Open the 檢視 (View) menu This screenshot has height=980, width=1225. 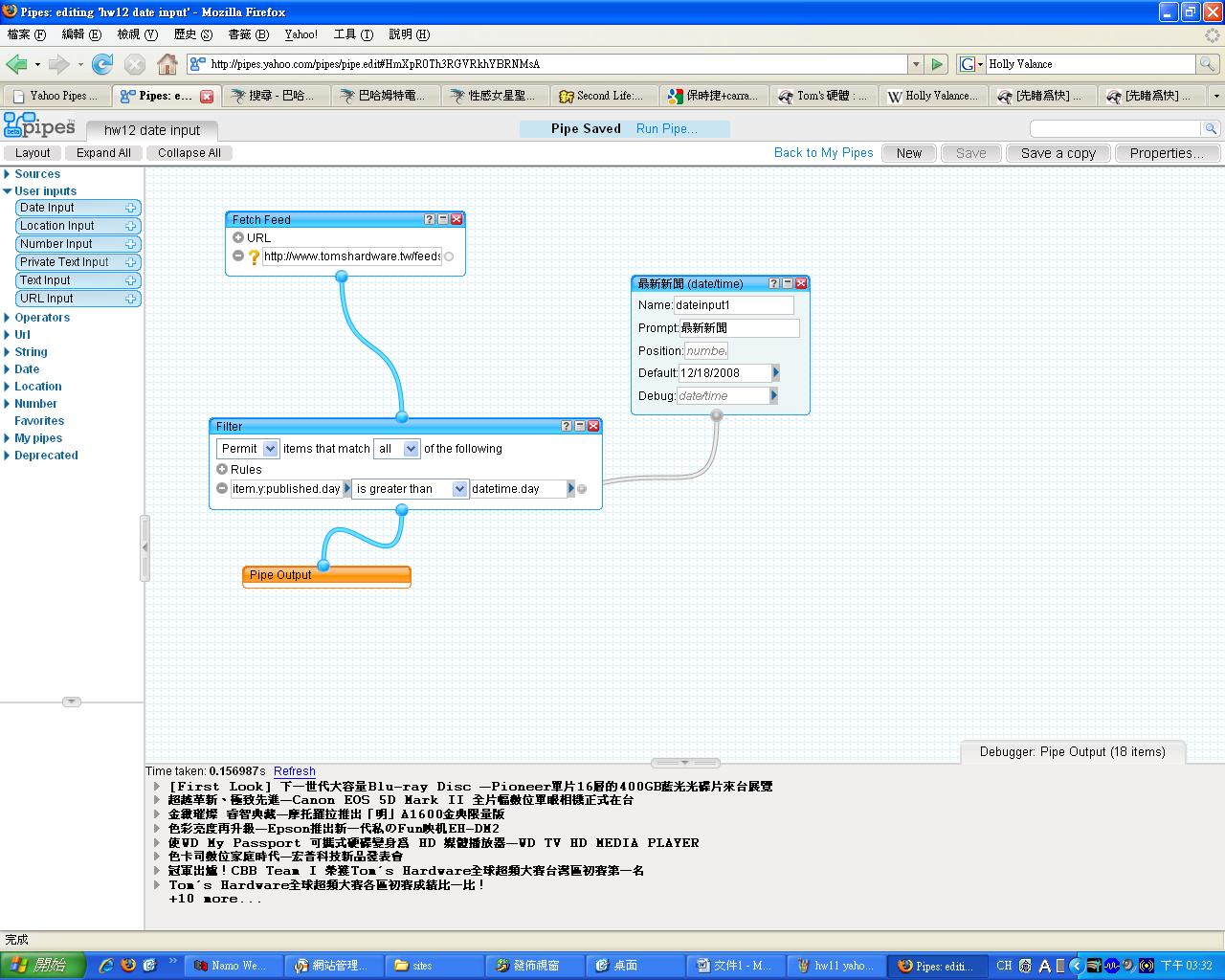(x=137, y=34)
